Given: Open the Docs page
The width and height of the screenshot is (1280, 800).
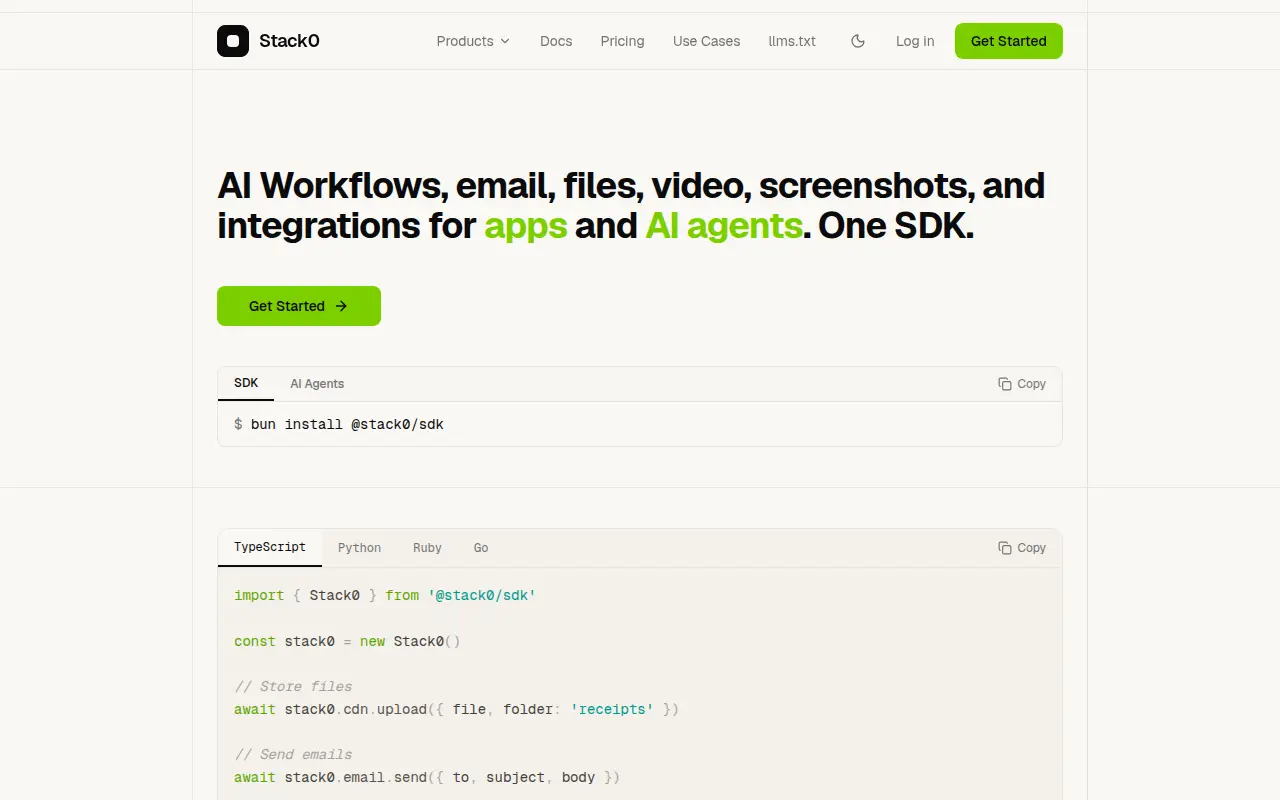Looking at the screenshot, I should pyautogui.click(x=556, y=41).
